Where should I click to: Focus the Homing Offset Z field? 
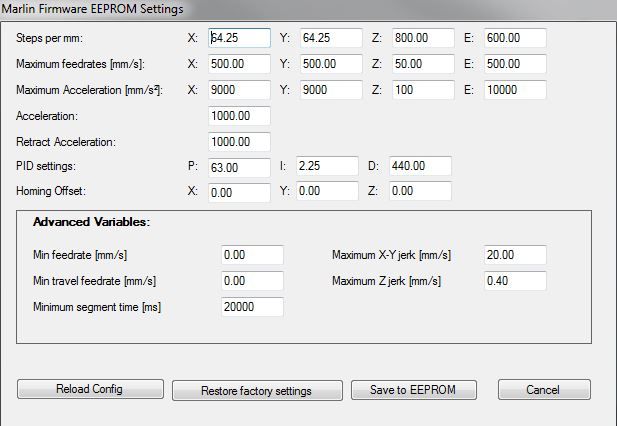pyautogui.click(x=420, y=191)
